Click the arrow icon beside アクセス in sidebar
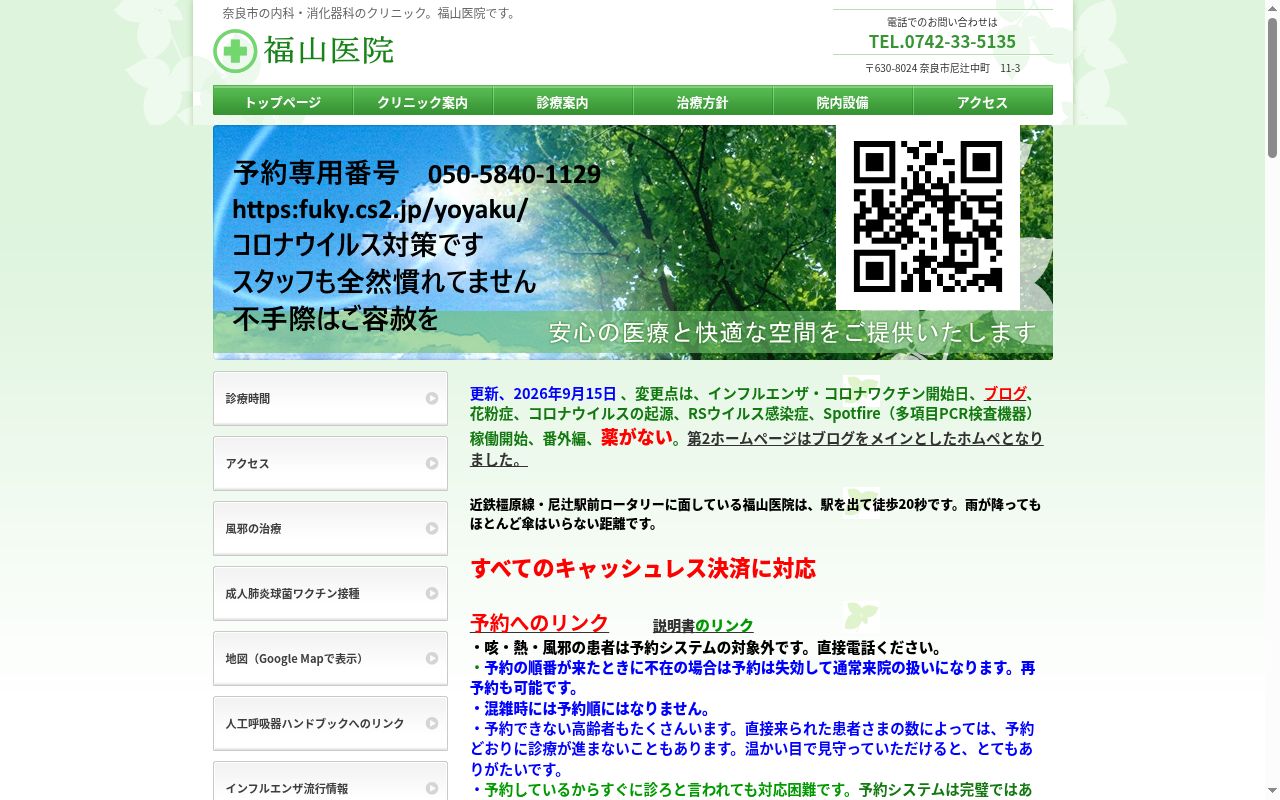The height and width of the screenshot is (800, 1280). click(432, 463)
